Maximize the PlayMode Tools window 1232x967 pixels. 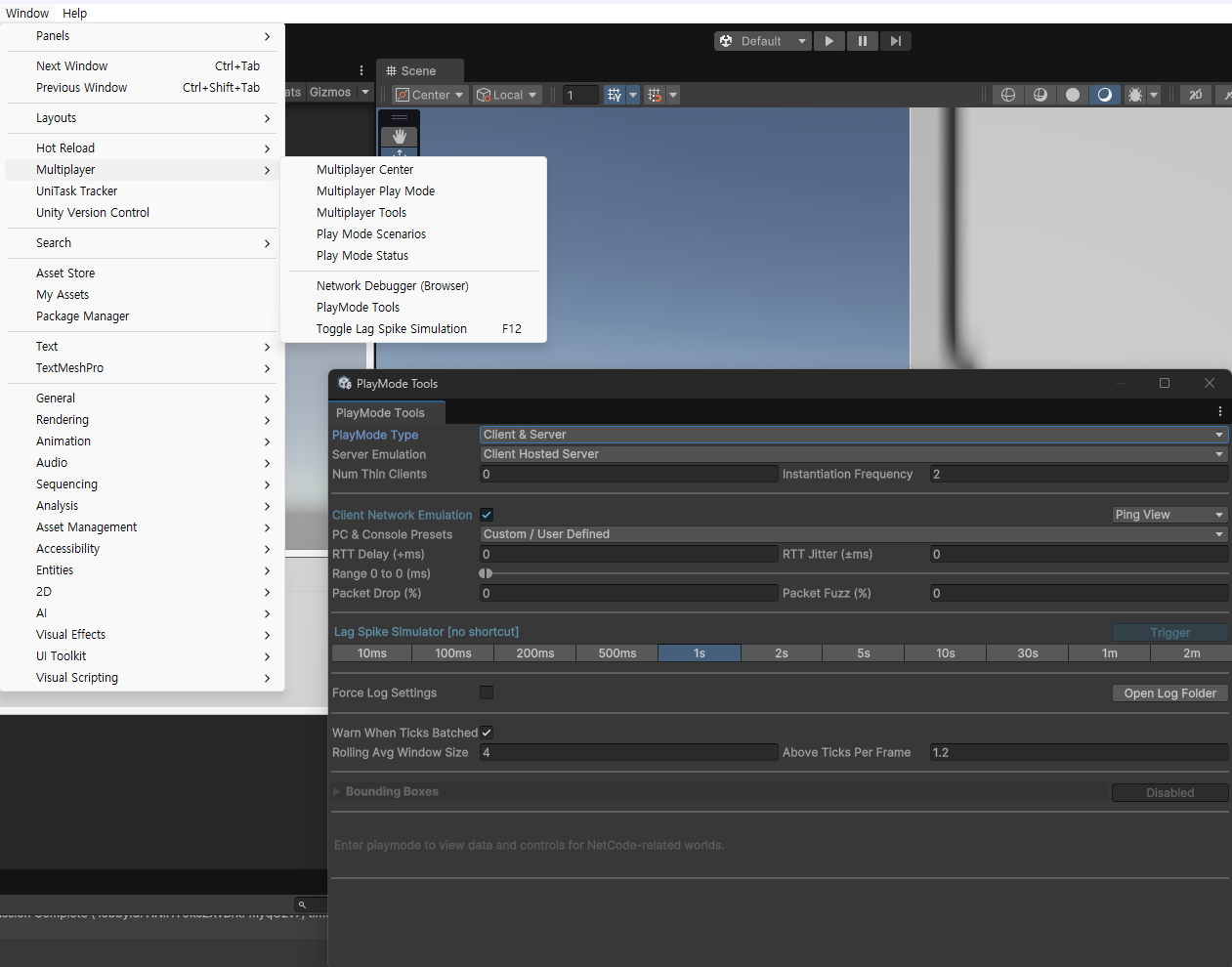click(x=1165, y=383)
